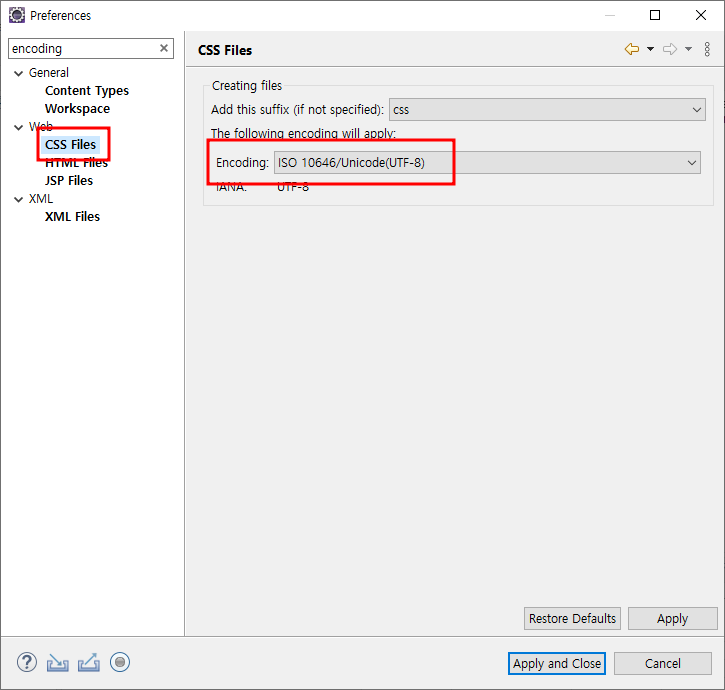725x690 pixels.
Task: Open the suffix css dropdown
Action: pyautogui.click(x=547, y=110)
